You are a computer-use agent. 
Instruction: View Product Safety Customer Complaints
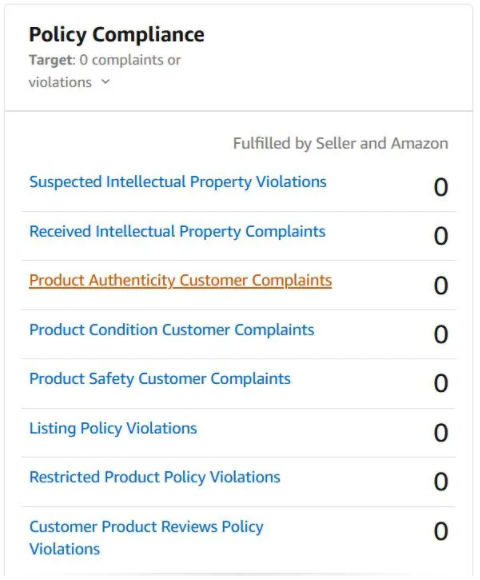pyautogui.click(x=160, y=379)
